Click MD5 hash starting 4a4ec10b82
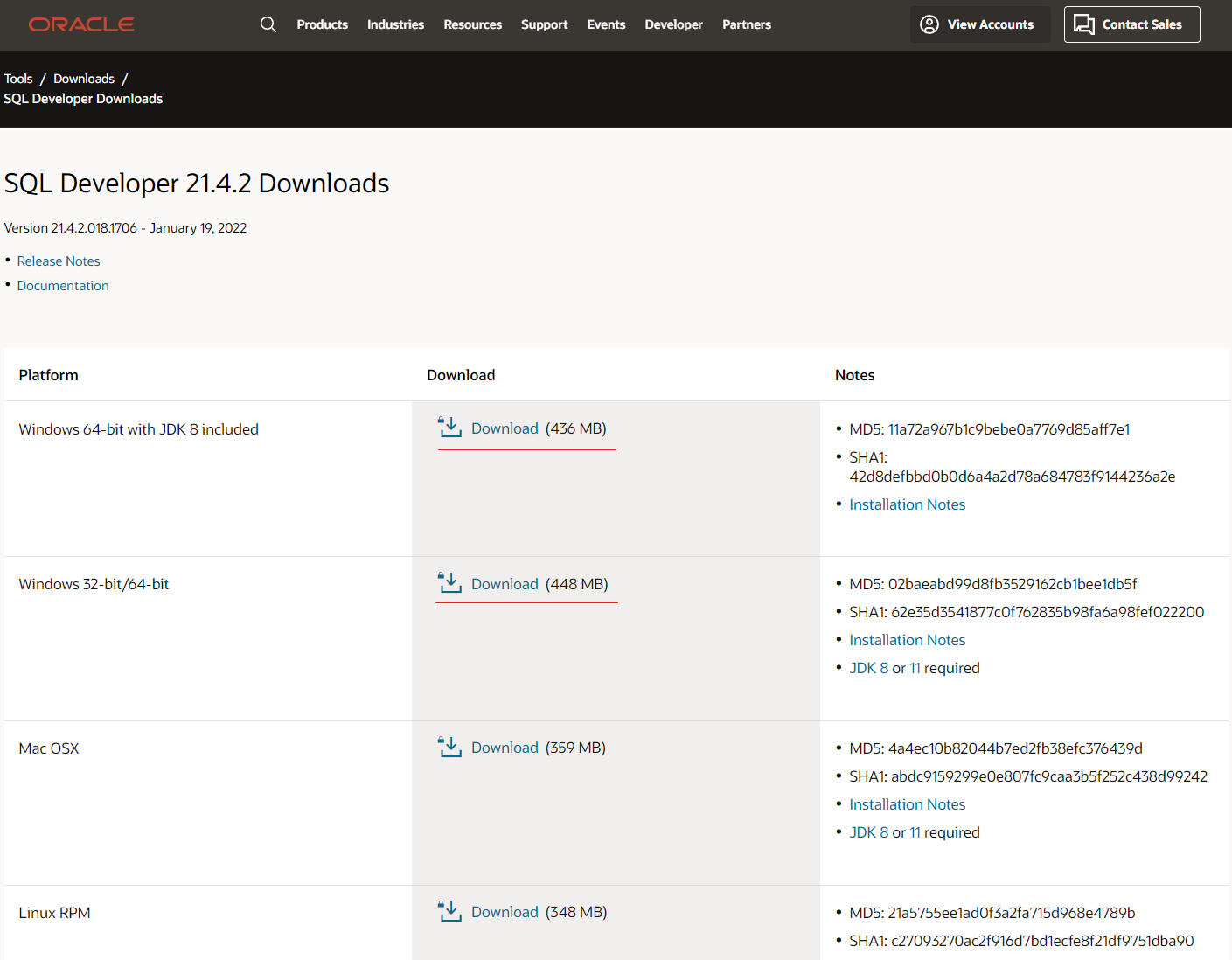 996,748
